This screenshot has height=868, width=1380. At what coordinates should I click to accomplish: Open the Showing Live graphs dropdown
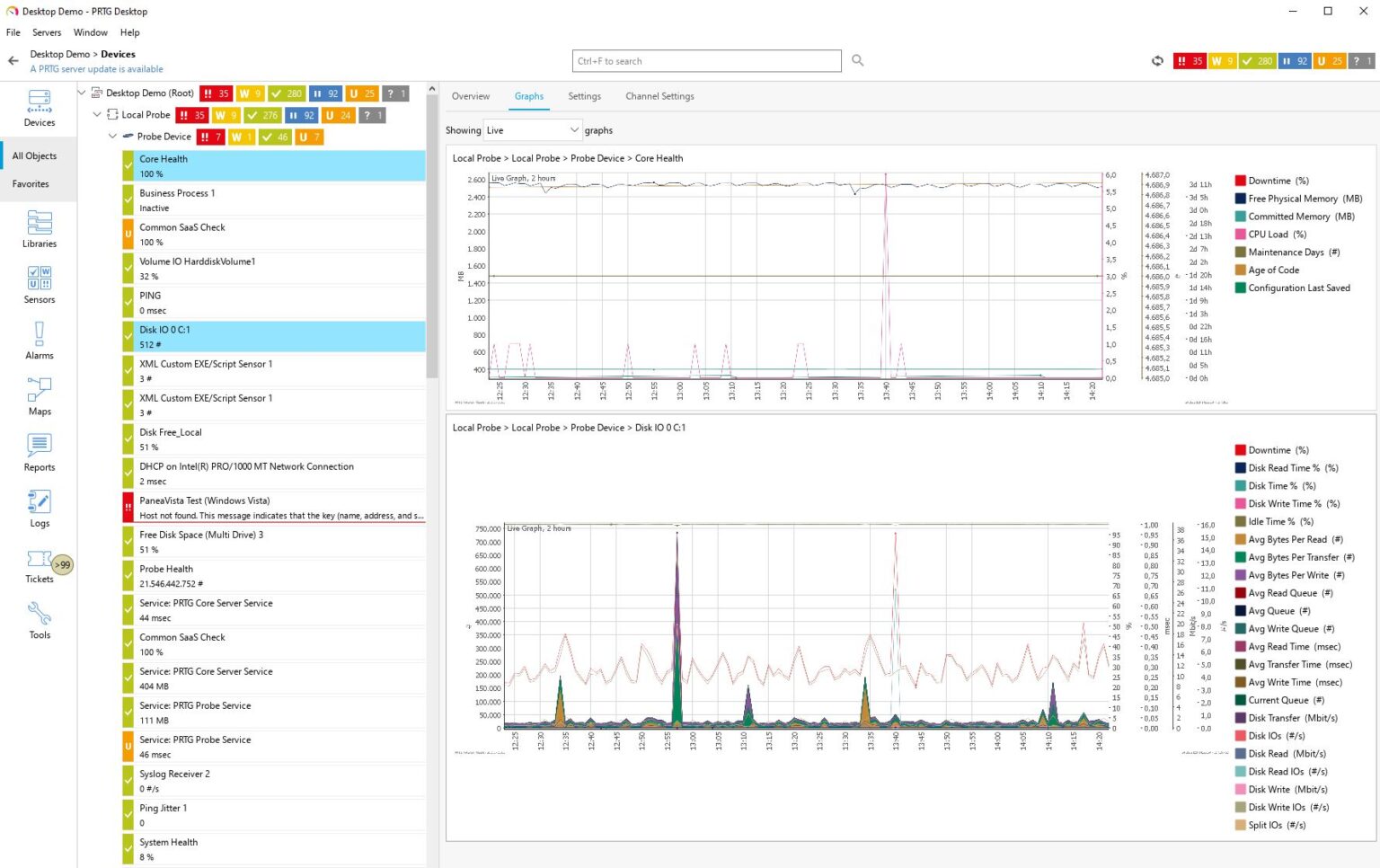(x=533, y=130)
